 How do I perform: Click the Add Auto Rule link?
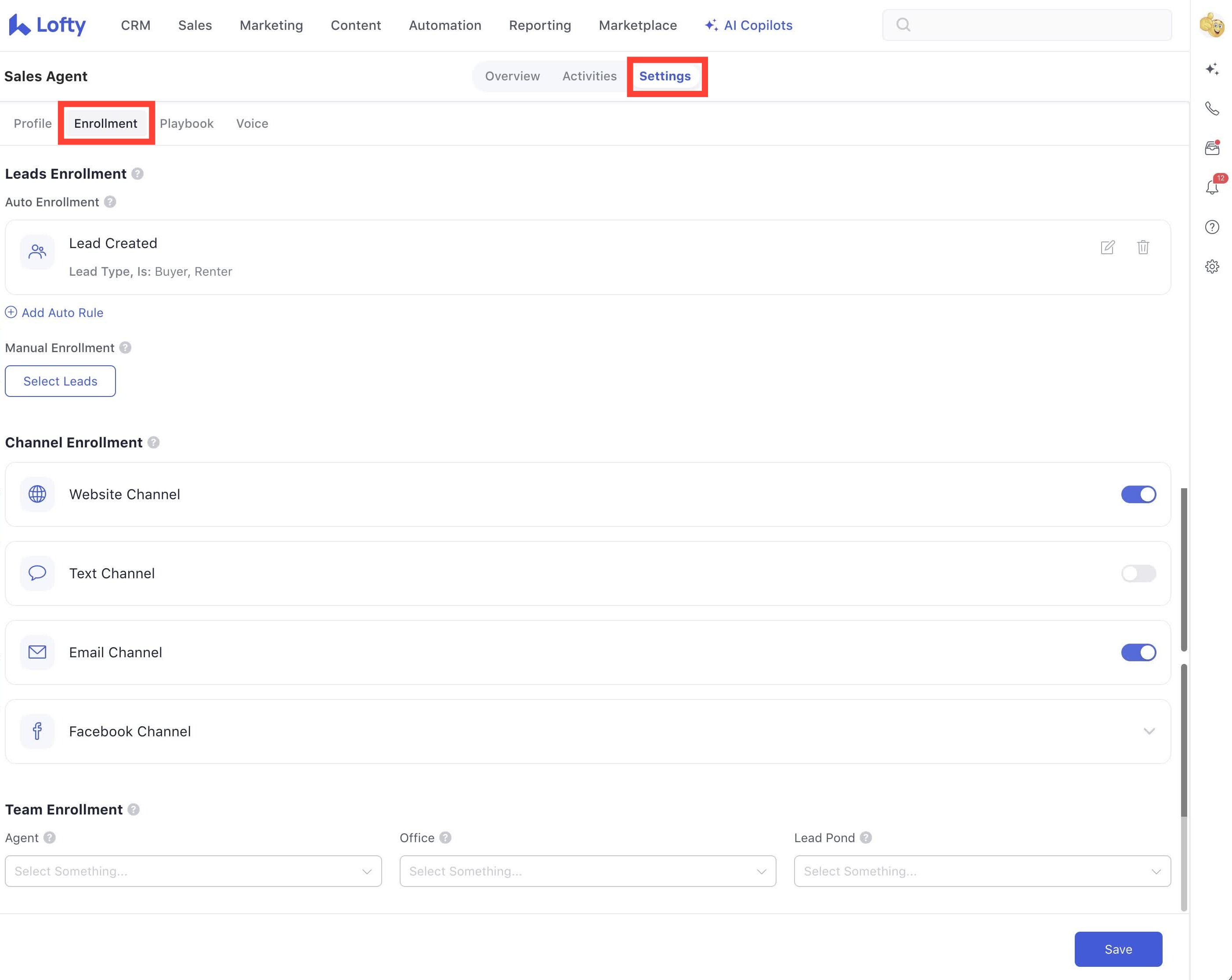(x=54, y=312)
